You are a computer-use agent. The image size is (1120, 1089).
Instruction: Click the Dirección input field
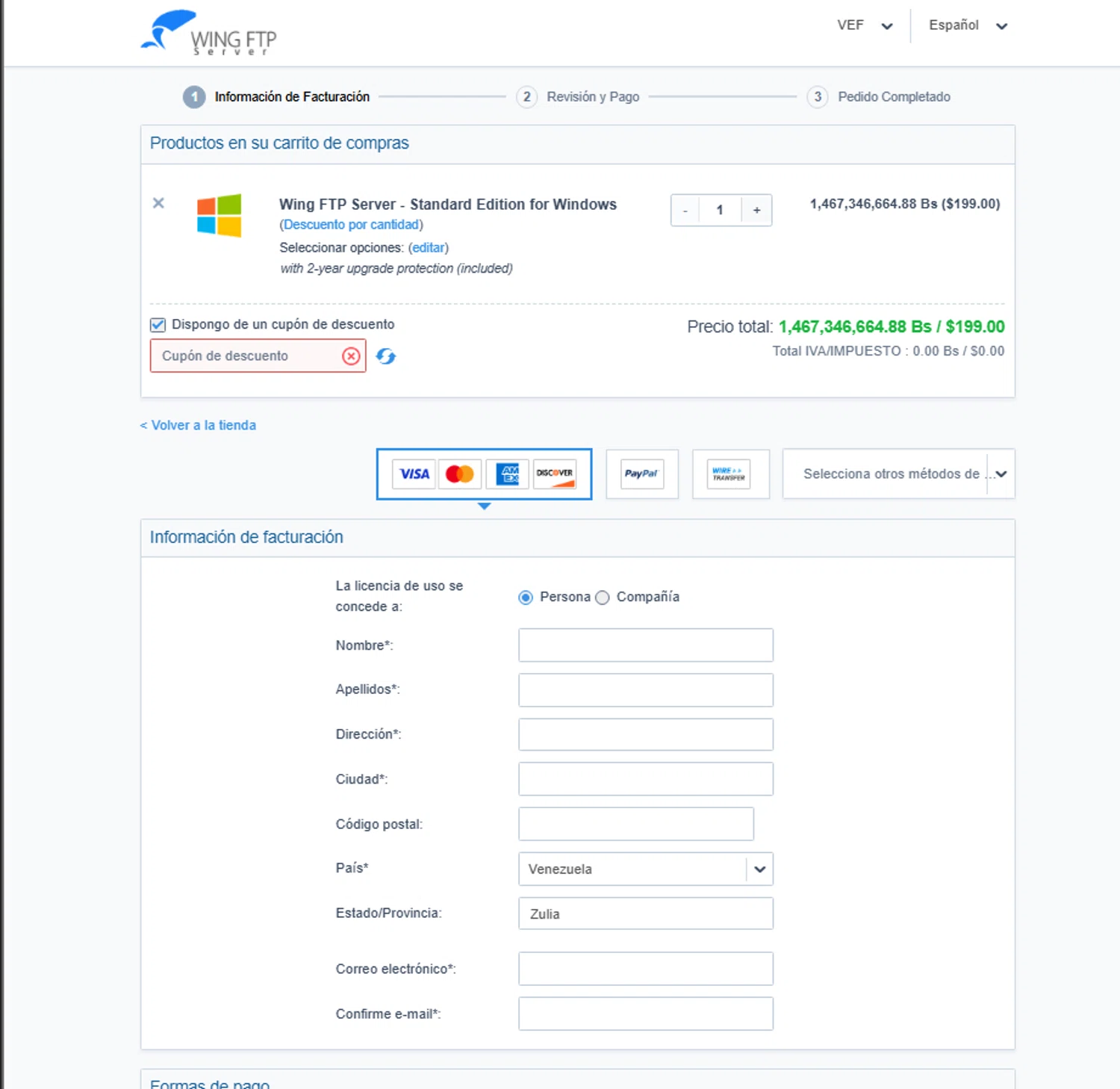646,735
